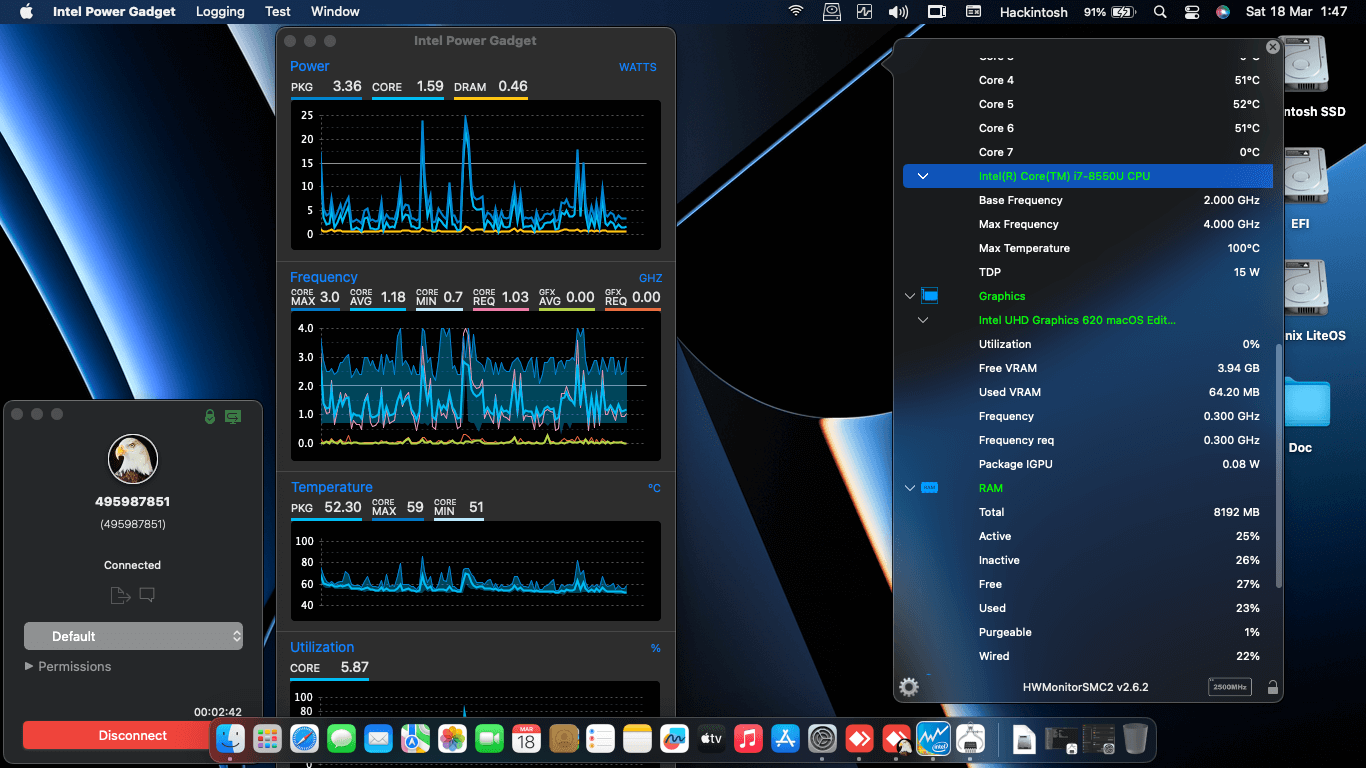Screen dimensions: 1366x768
Task: Collapse the Intel UHD Graphics 620 subsection
Action: [x=923, y=320]
